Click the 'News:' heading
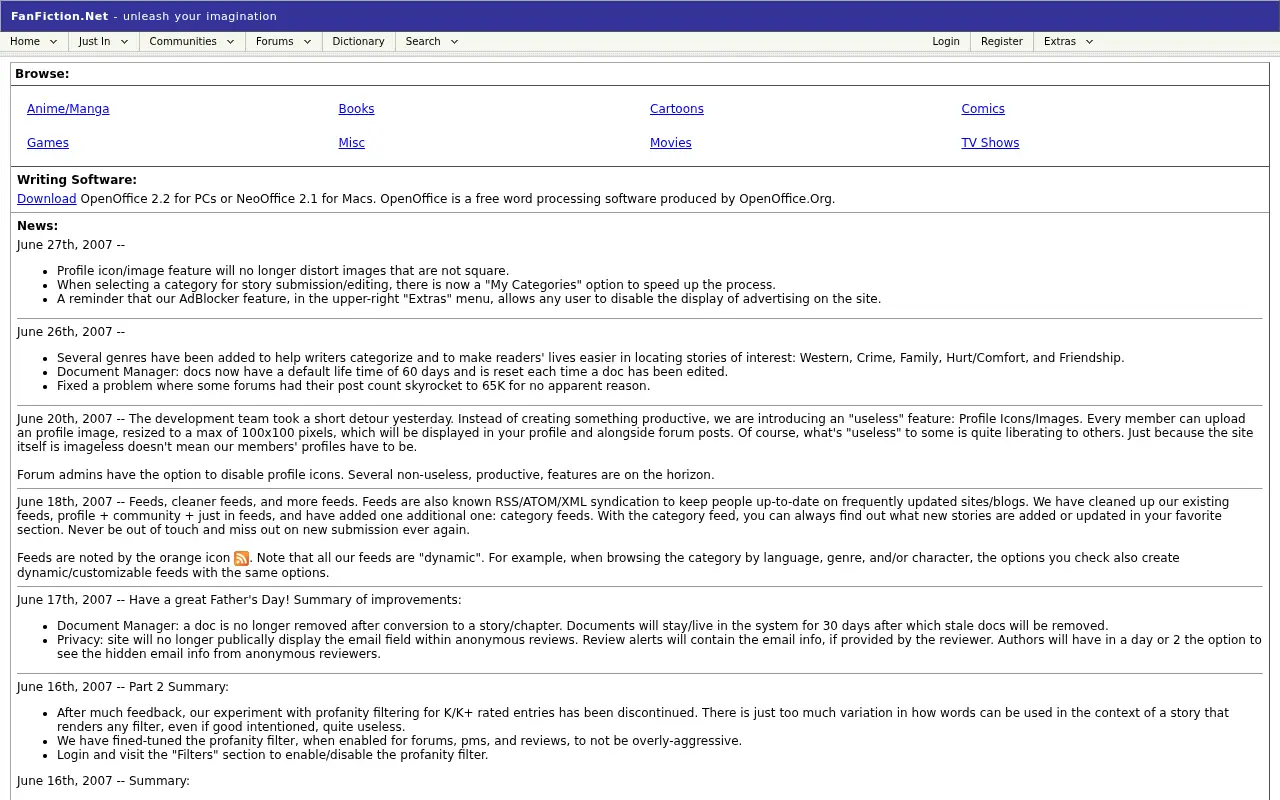The width and height of the screenshot is (1280, 800). coord(37,226)
